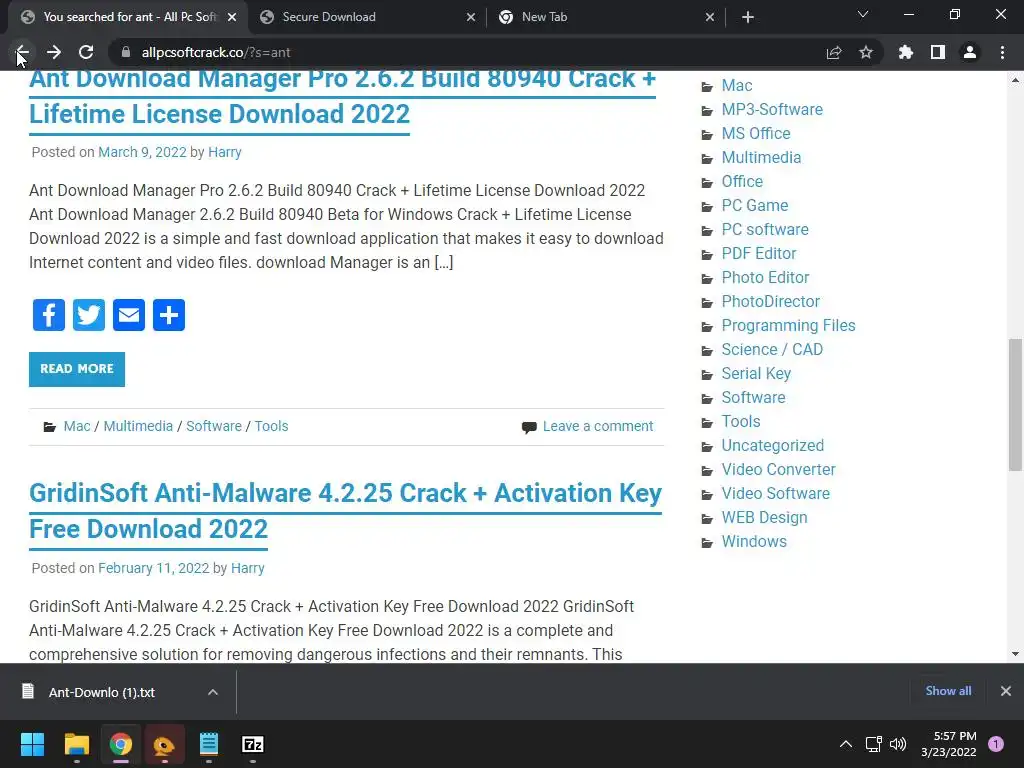1024x768 pixels.
Task: Open the PC Game sidebar category
Action: coord(754,206)
